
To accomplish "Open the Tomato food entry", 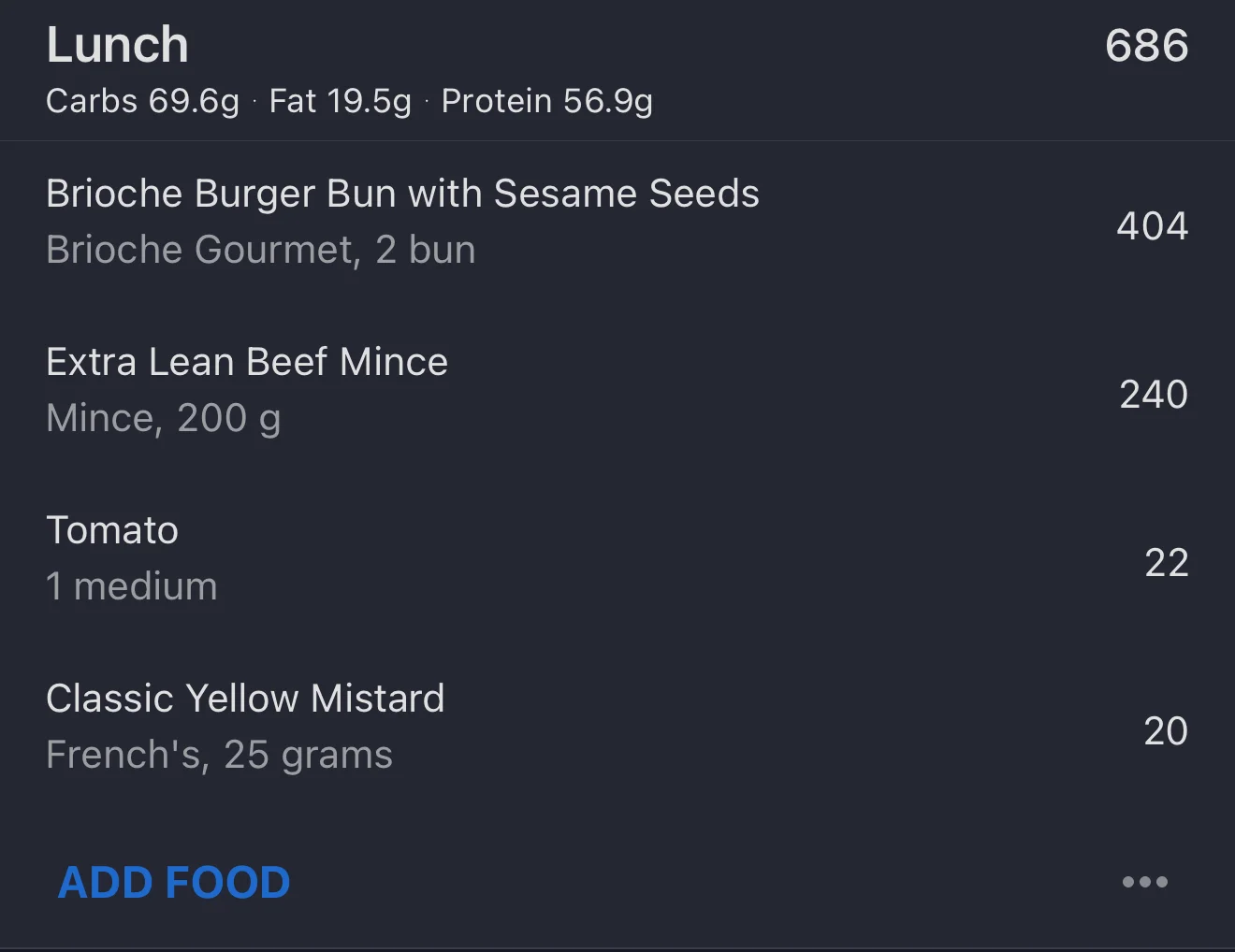I will point(112,530).
